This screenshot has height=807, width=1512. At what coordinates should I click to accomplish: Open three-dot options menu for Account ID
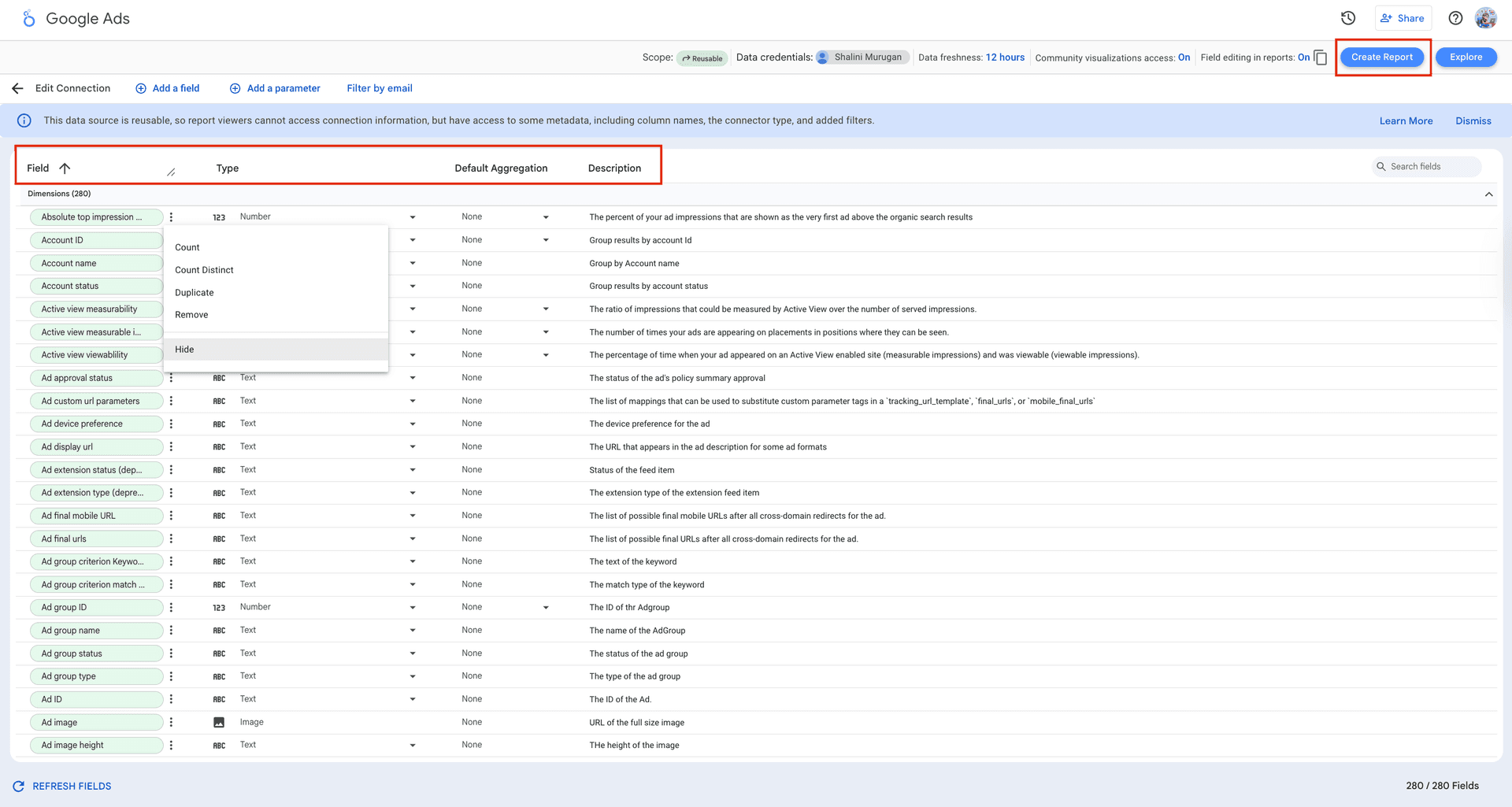[171, 239]
